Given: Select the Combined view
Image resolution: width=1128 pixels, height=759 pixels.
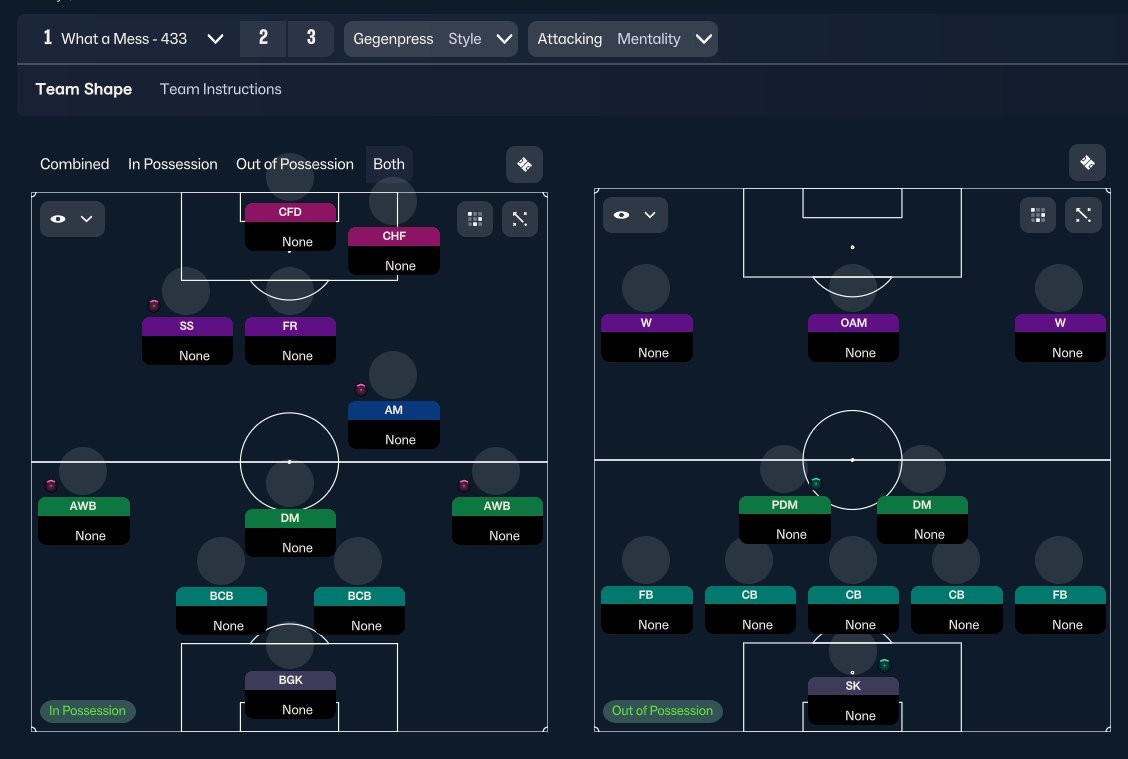Looking at the screenshot, I should point(75,164).
